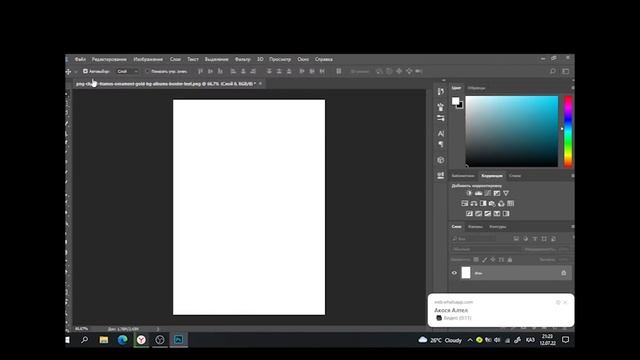The height and width of the screenshot is (360, 640).
Task: Open the Brushes panel icon
Action: (440, 107)
